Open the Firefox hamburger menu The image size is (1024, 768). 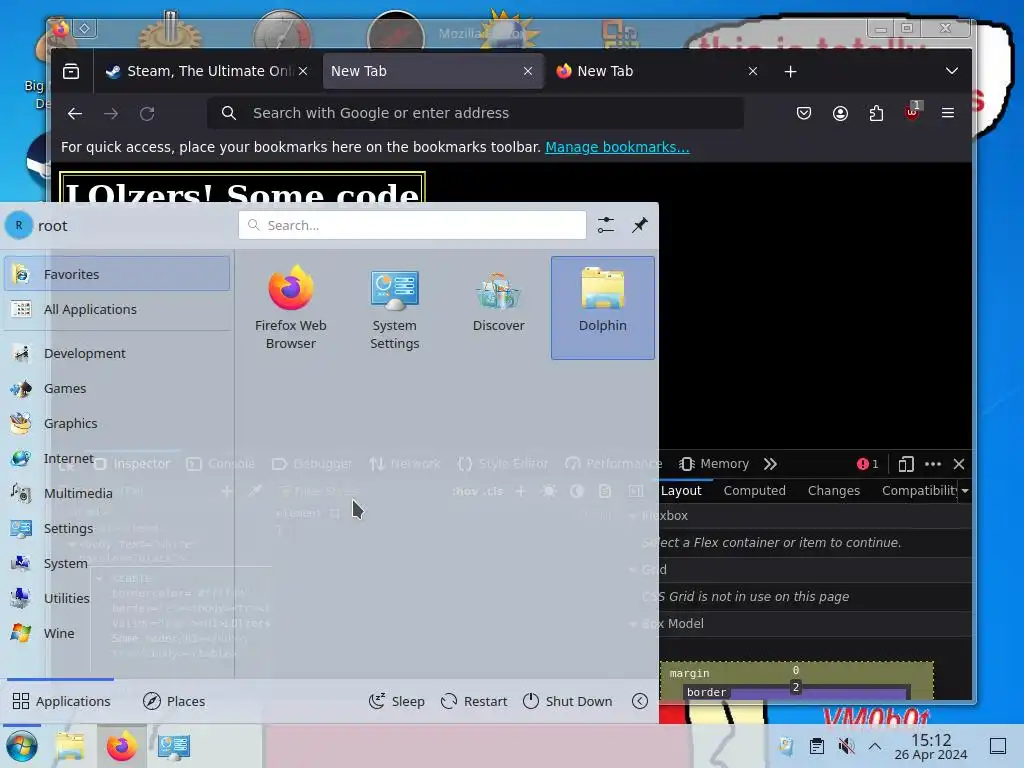point(948,114)
